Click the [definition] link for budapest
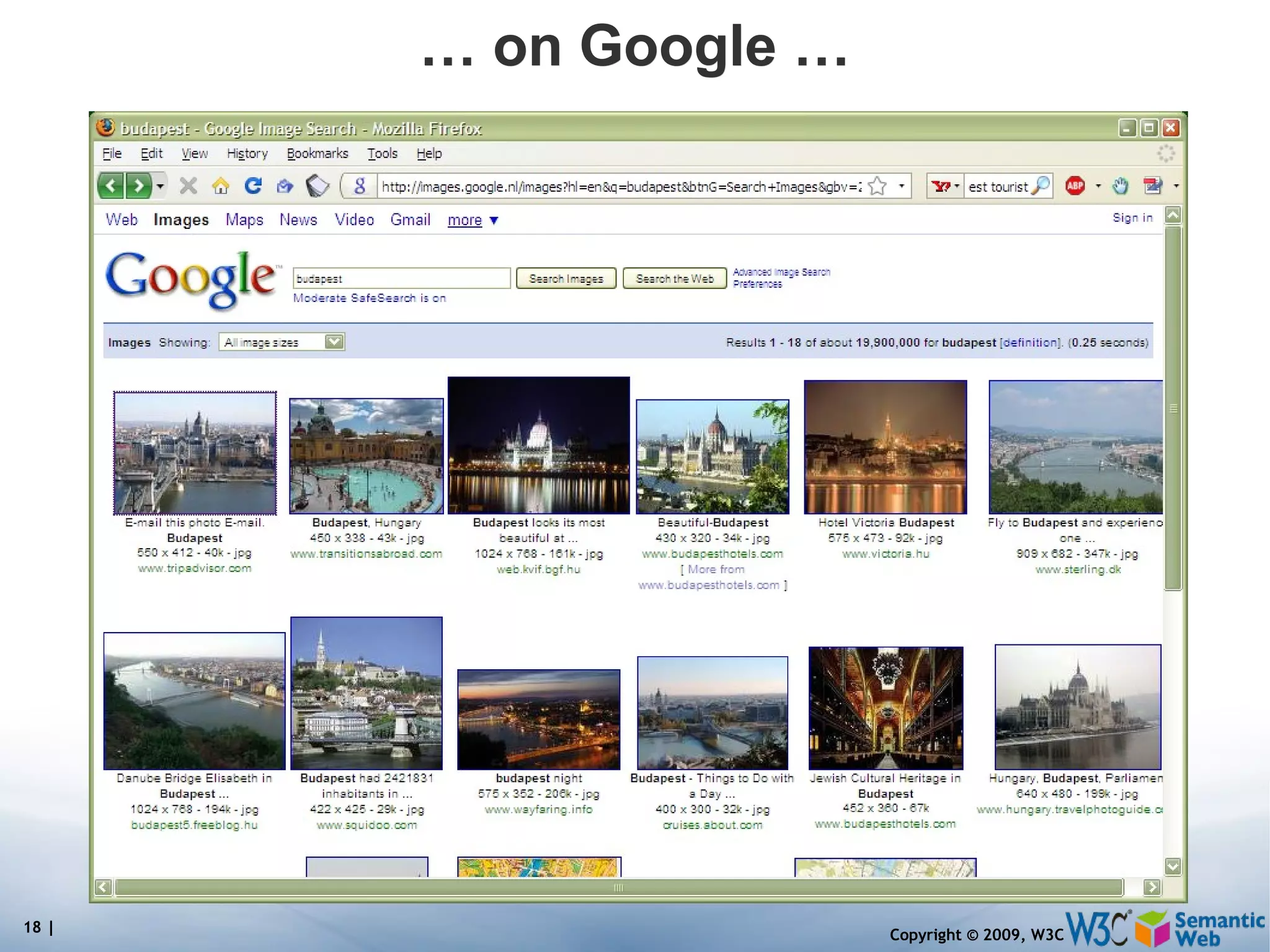Image resolution: width=1270 pixels, height=952 pixels. tap(1031, 342)
